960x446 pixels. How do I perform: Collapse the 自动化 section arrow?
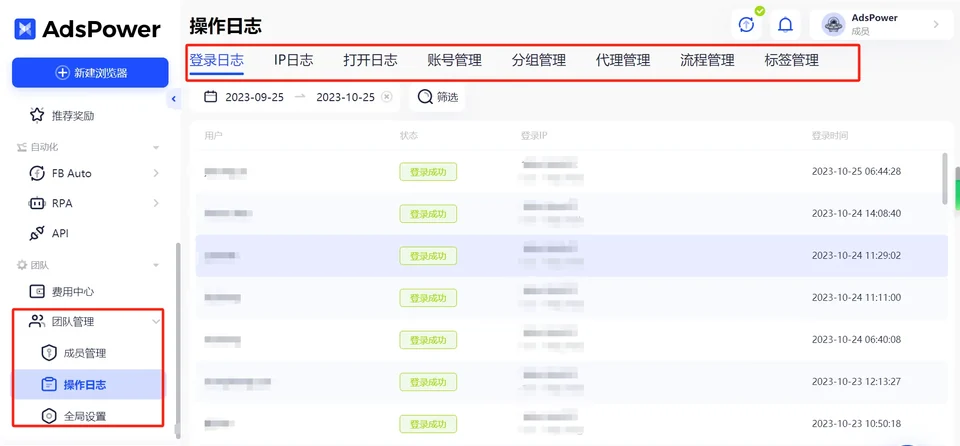(156, 148)
